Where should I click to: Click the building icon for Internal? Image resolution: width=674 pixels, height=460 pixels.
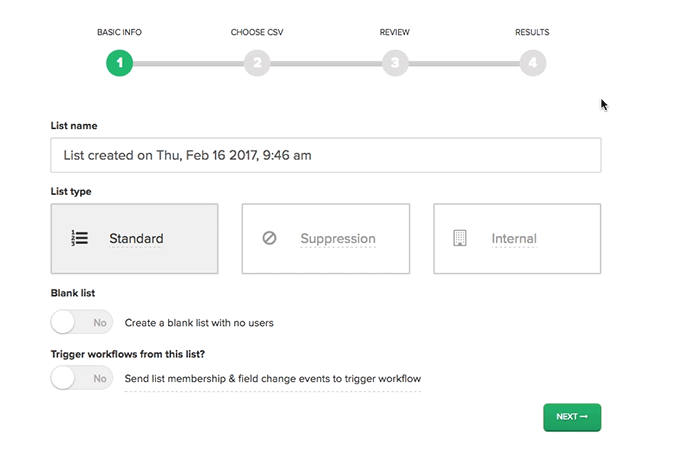coord(460,238)
